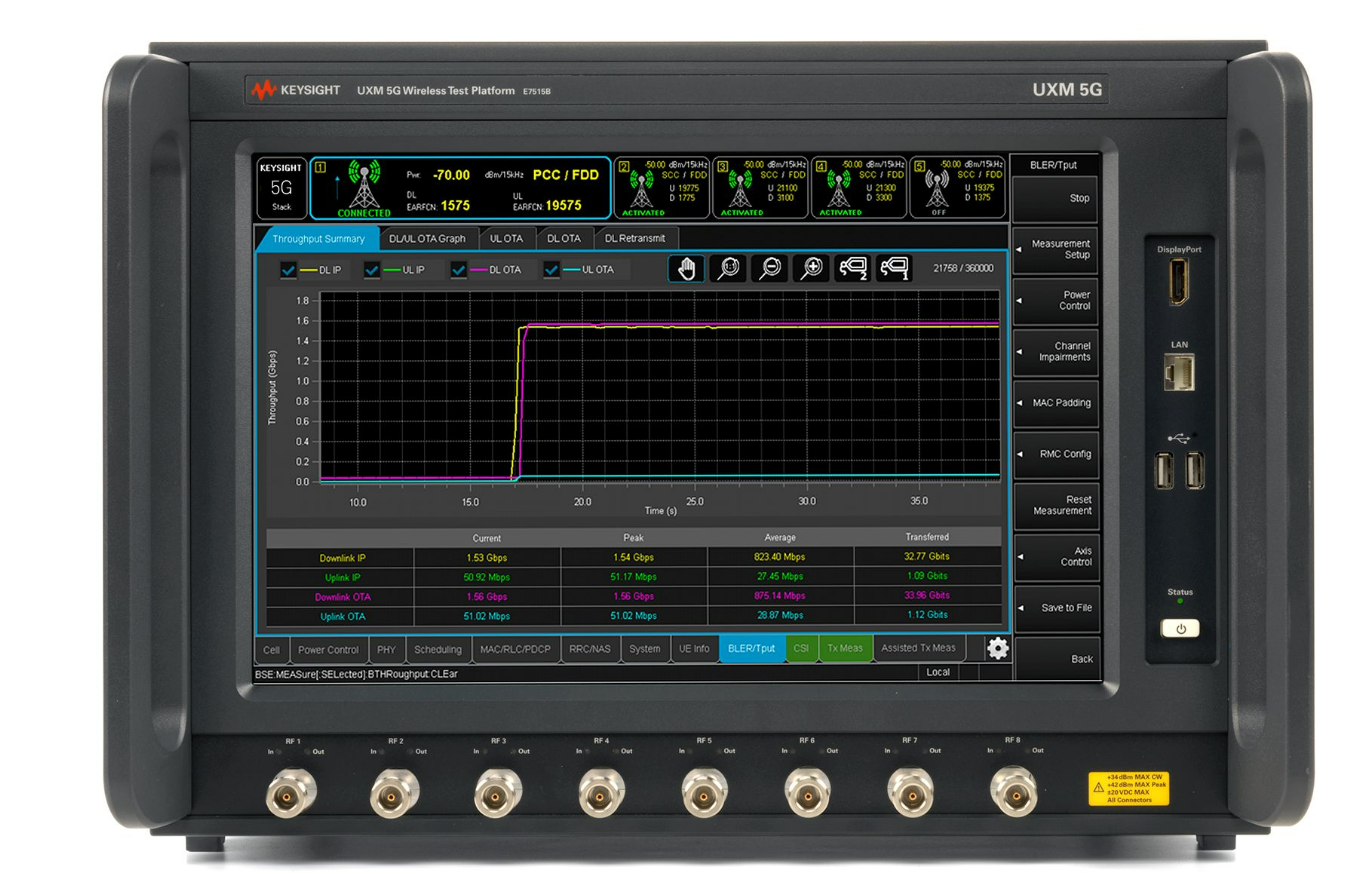The height and width of the screenshot is (891, 1370).
Task: Switch to the Cell bottom tab
Action: [272, 649]
